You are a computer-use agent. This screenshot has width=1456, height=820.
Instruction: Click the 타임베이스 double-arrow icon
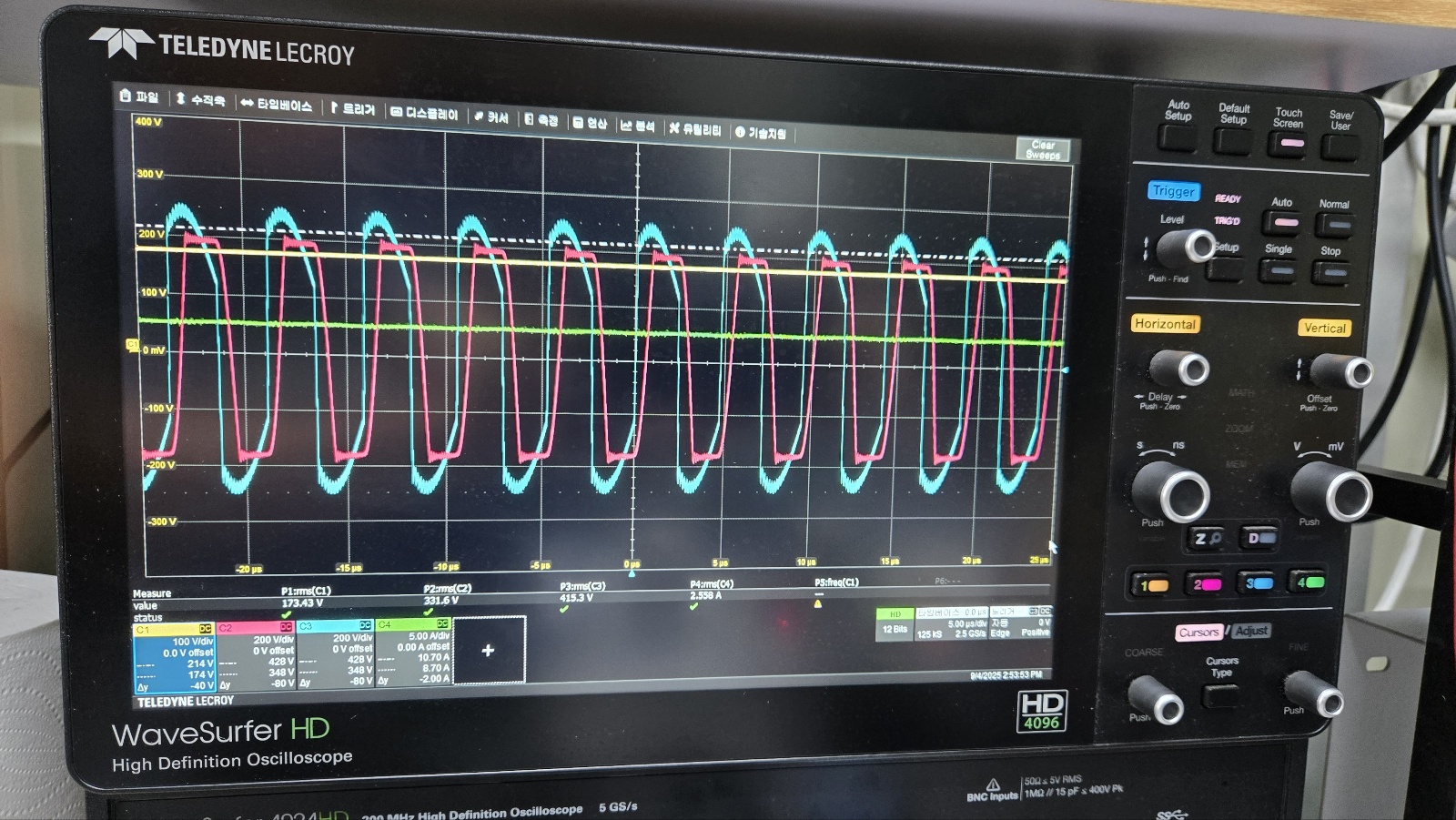point(247,104)
